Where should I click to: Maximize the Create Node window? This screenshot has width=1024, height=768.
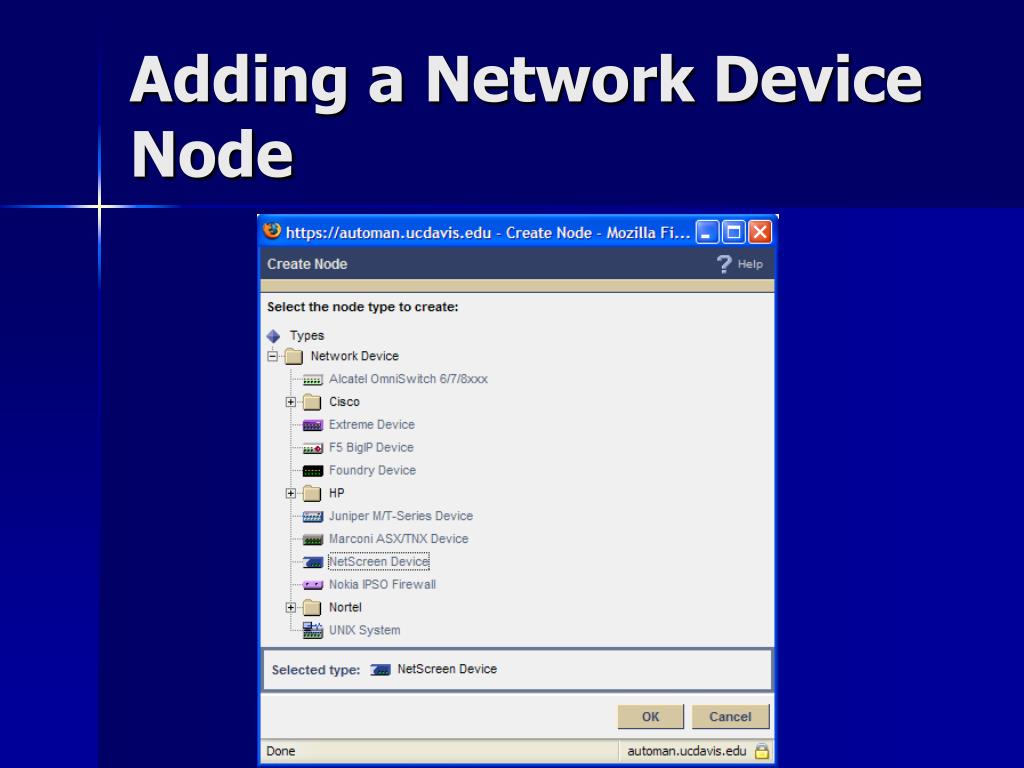734,232
